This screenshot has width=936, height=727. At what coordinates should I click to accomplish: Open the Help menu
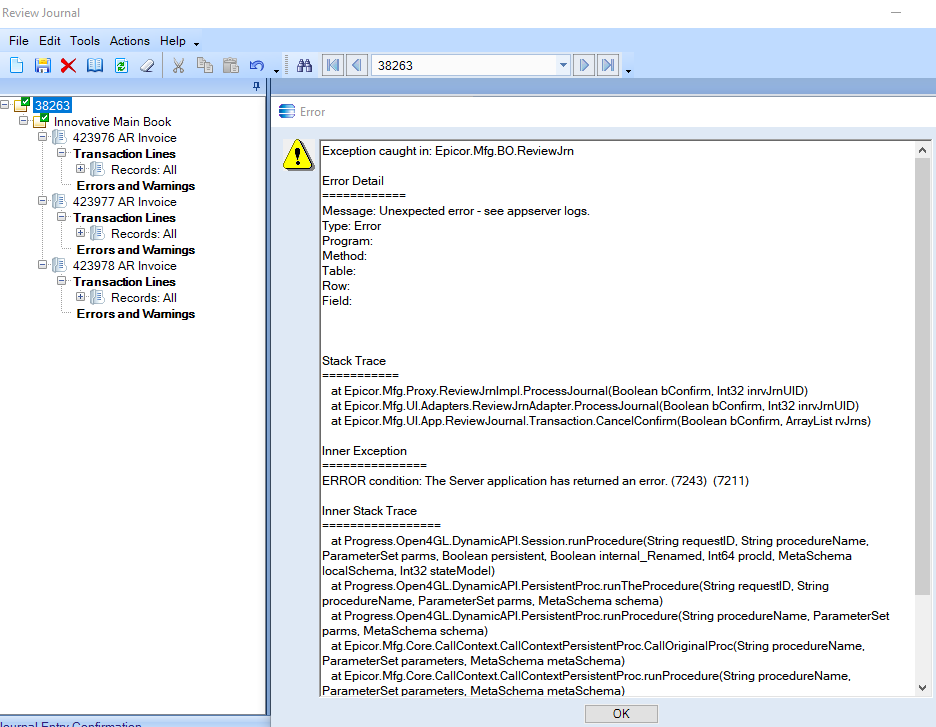pyautogui.click(x=173, y=41)
